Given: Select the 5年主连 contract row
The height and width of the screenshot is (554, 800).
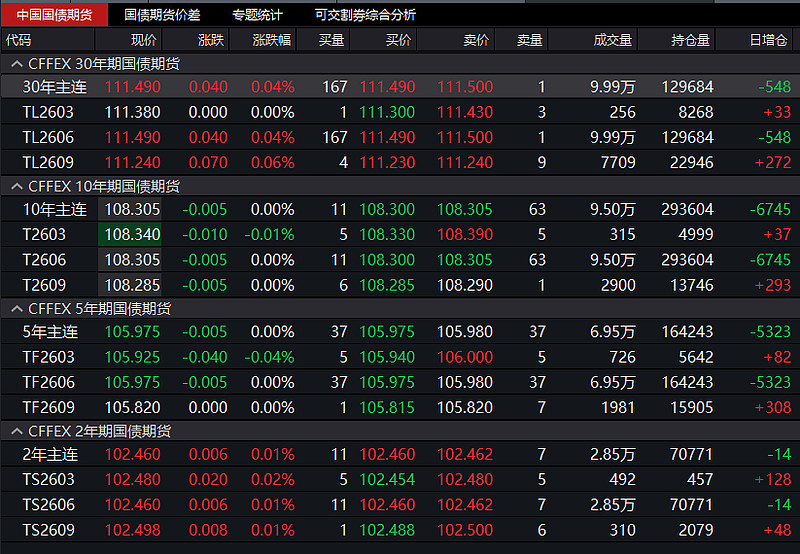Looking at the screenshot, I should point(400,332).
